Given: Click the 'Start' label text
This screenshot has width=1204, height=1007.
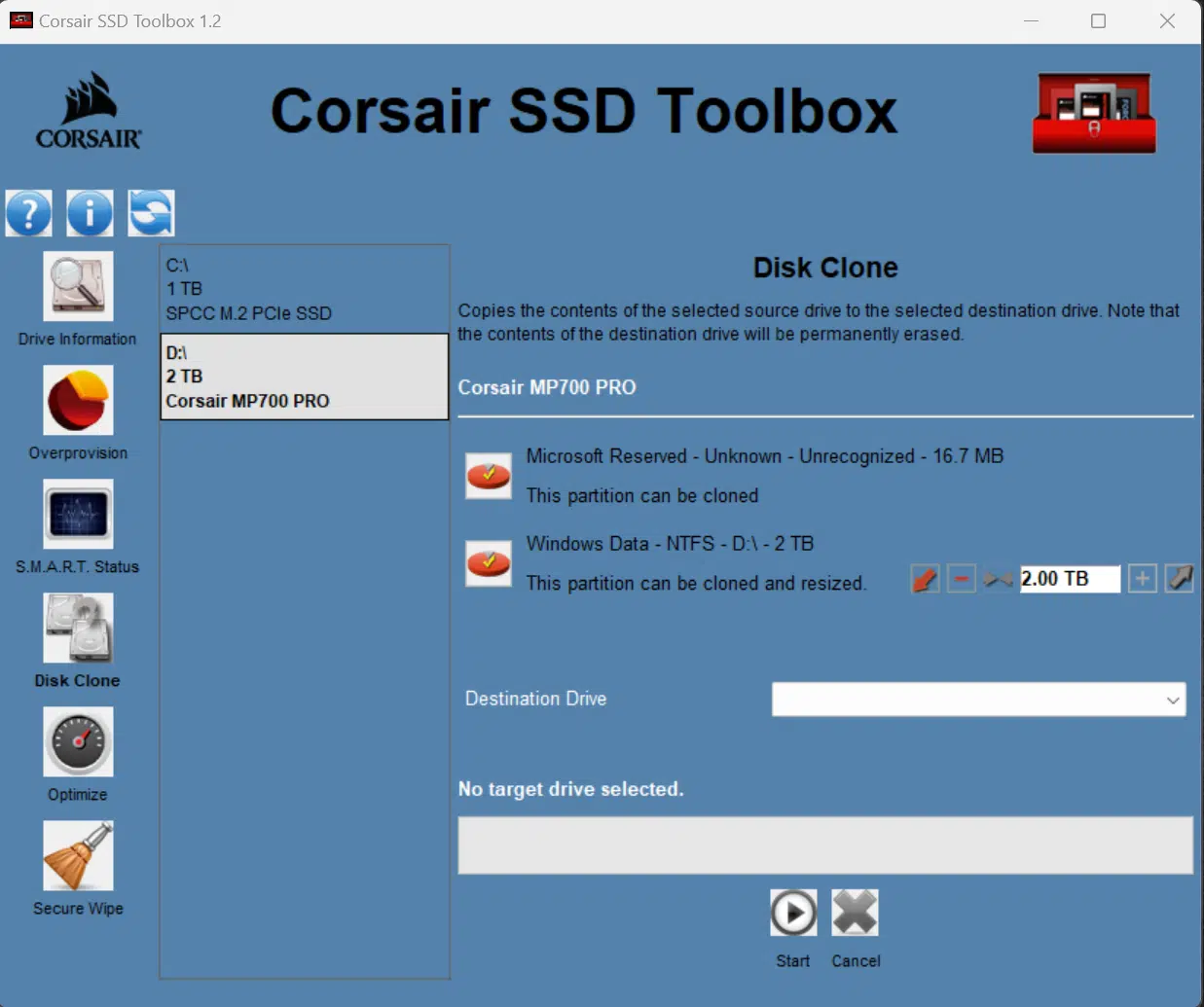Looking at the screenshot, I should (x=793, y=960).
